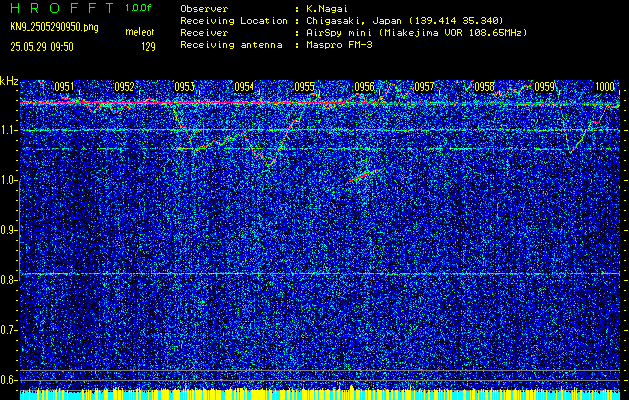Screen dimensions: 629x400
Task: Click the Observer field label
Action: coord(204,9)
